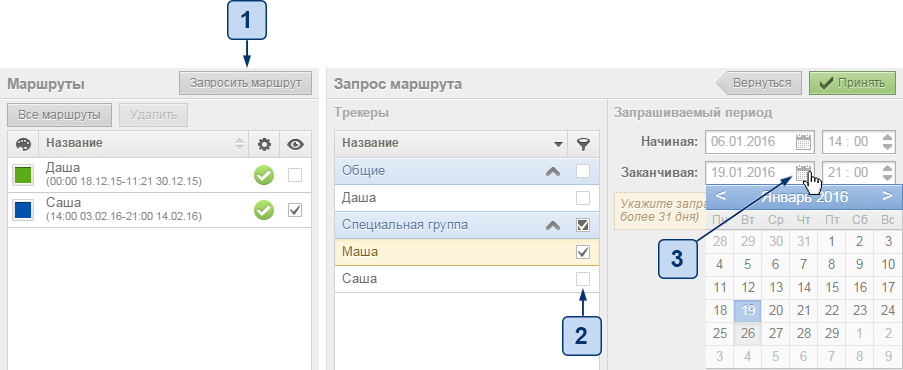Toggle the Специальная группа checkbox

pyautogui.click(x=583, y=225)
